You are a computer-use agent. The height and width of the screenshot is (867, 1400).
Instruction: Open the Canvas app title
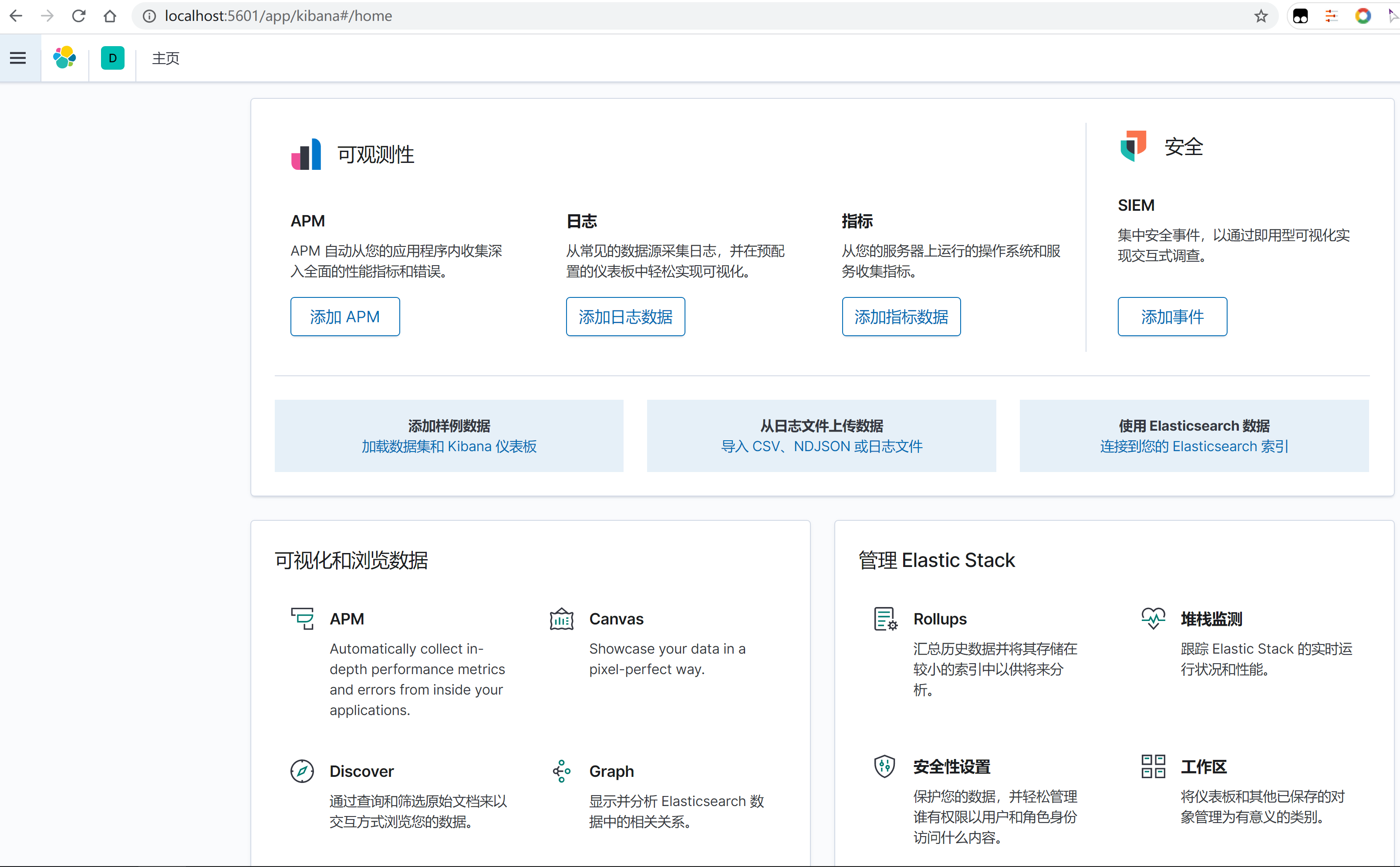click(x=616, y=619)
